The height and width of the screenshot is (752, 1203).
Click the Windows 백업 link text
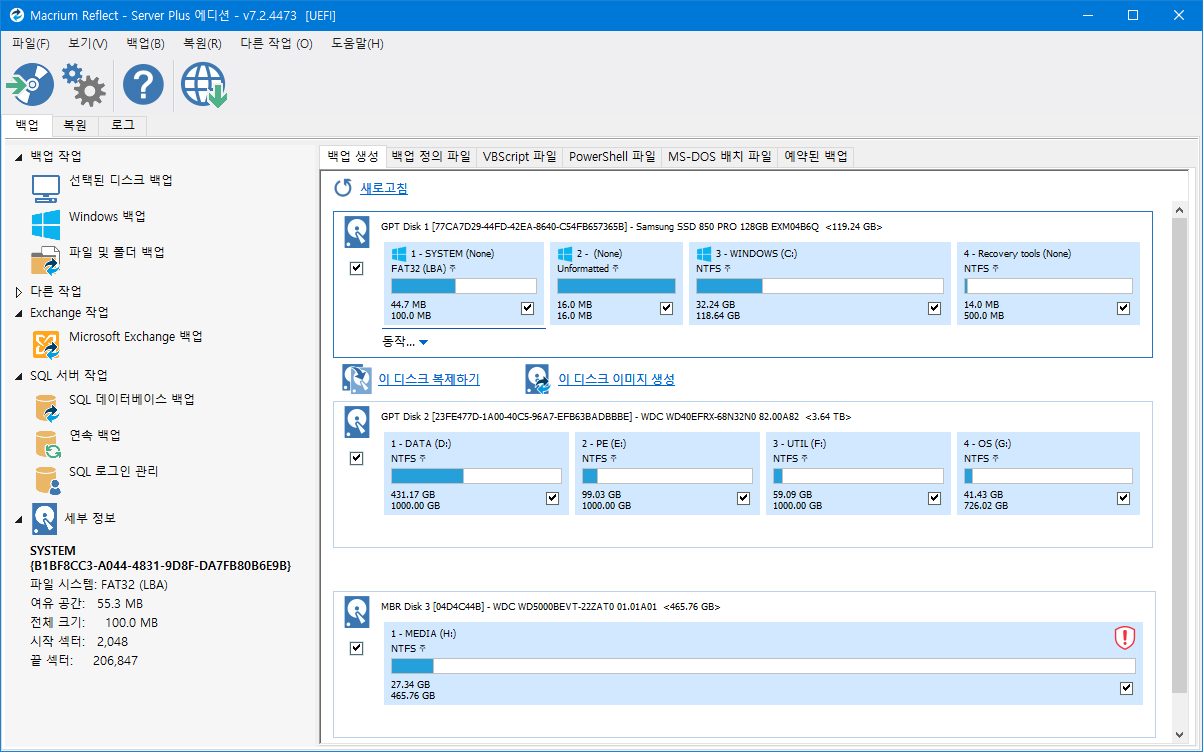107,216
